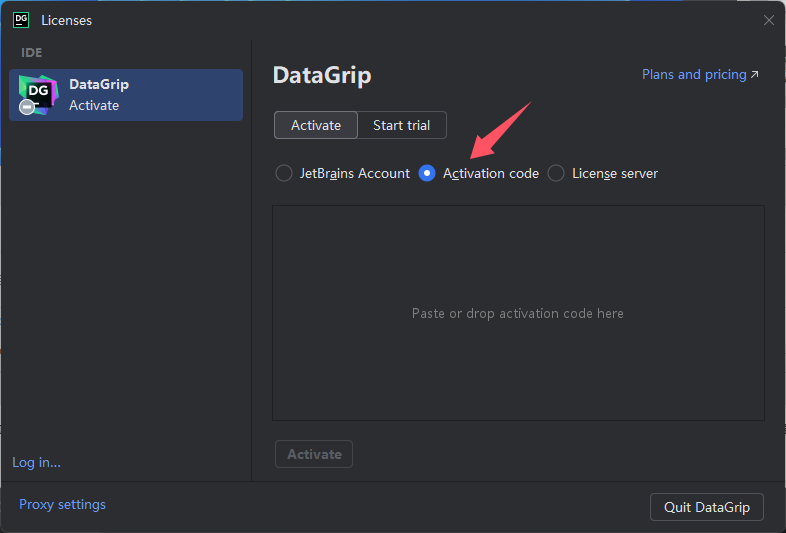Viewport: 786px width, 533px height.
Task: Click the Activate button below the code field
Action: [x=314, y=454]
